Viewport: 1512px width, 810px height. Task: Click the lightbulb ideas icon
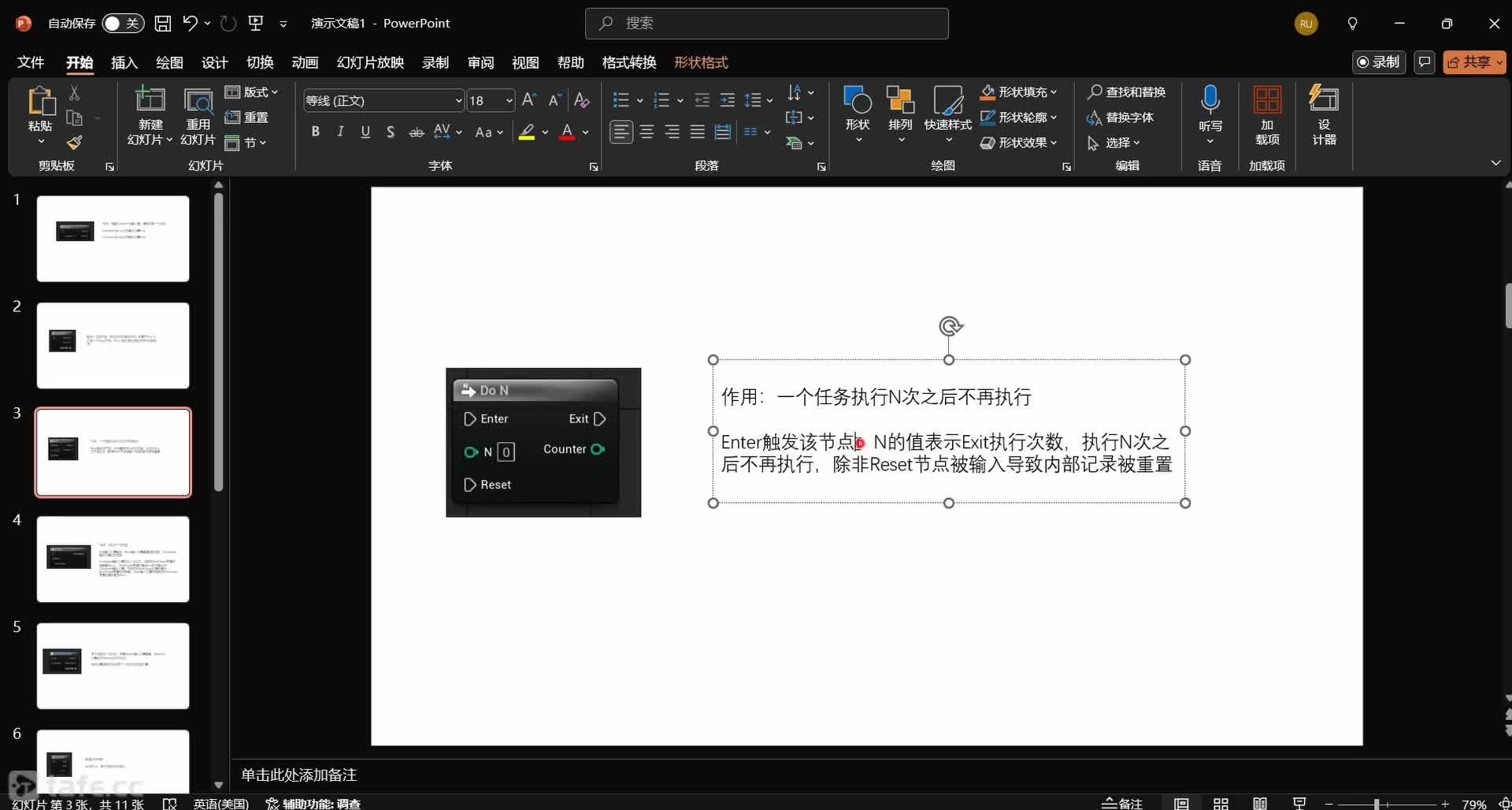[x=1352, y=24]
